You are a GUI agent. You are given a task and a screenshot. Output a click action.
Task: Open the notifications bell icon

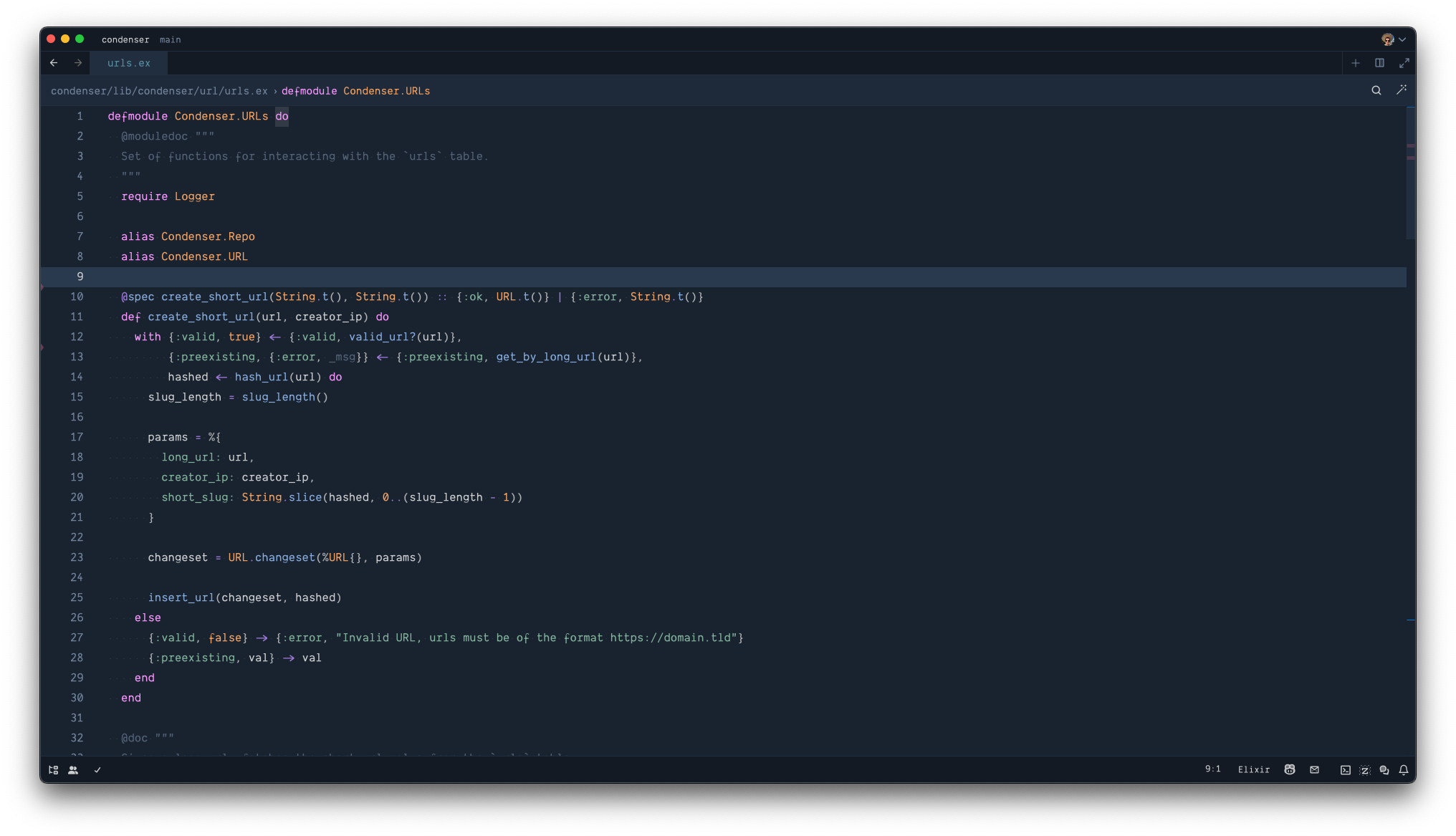pos(1403,770)
